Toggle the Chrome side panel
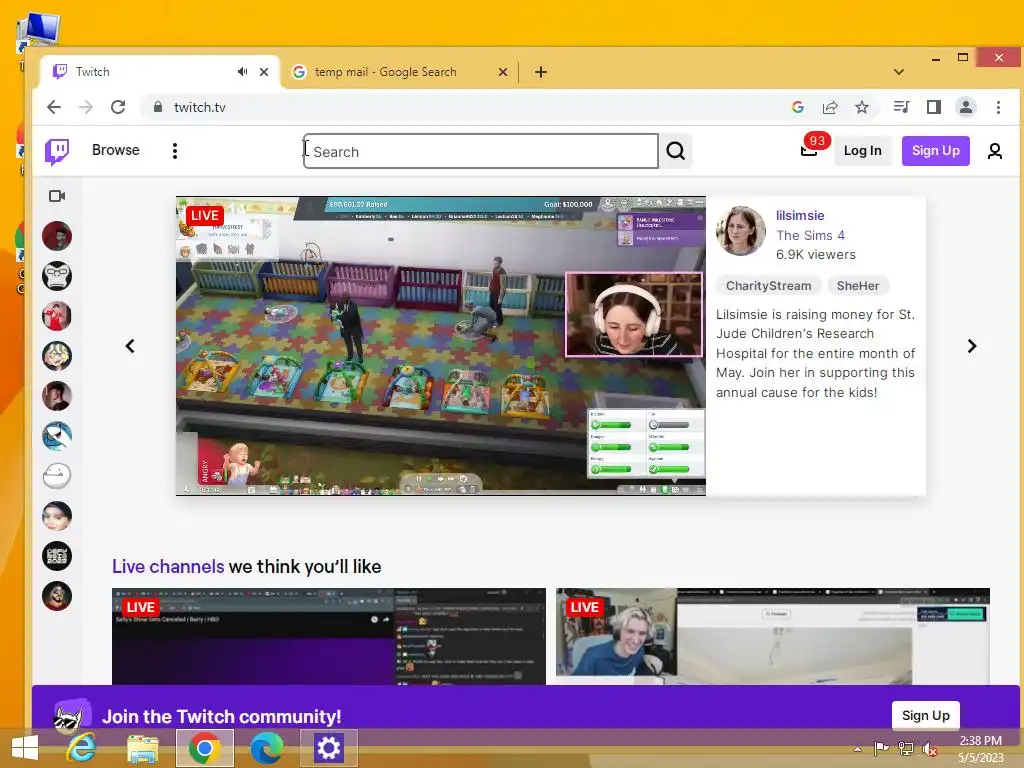This screenshot has width=1024, height=768. (934, 107)
